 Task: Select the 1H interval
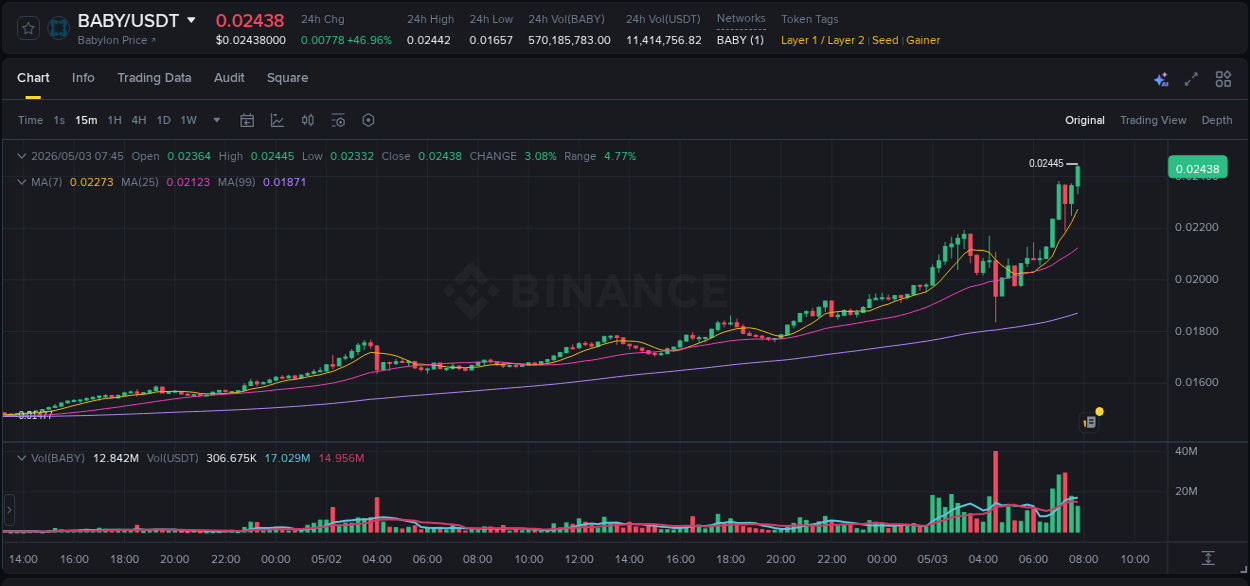coord(115,120)
